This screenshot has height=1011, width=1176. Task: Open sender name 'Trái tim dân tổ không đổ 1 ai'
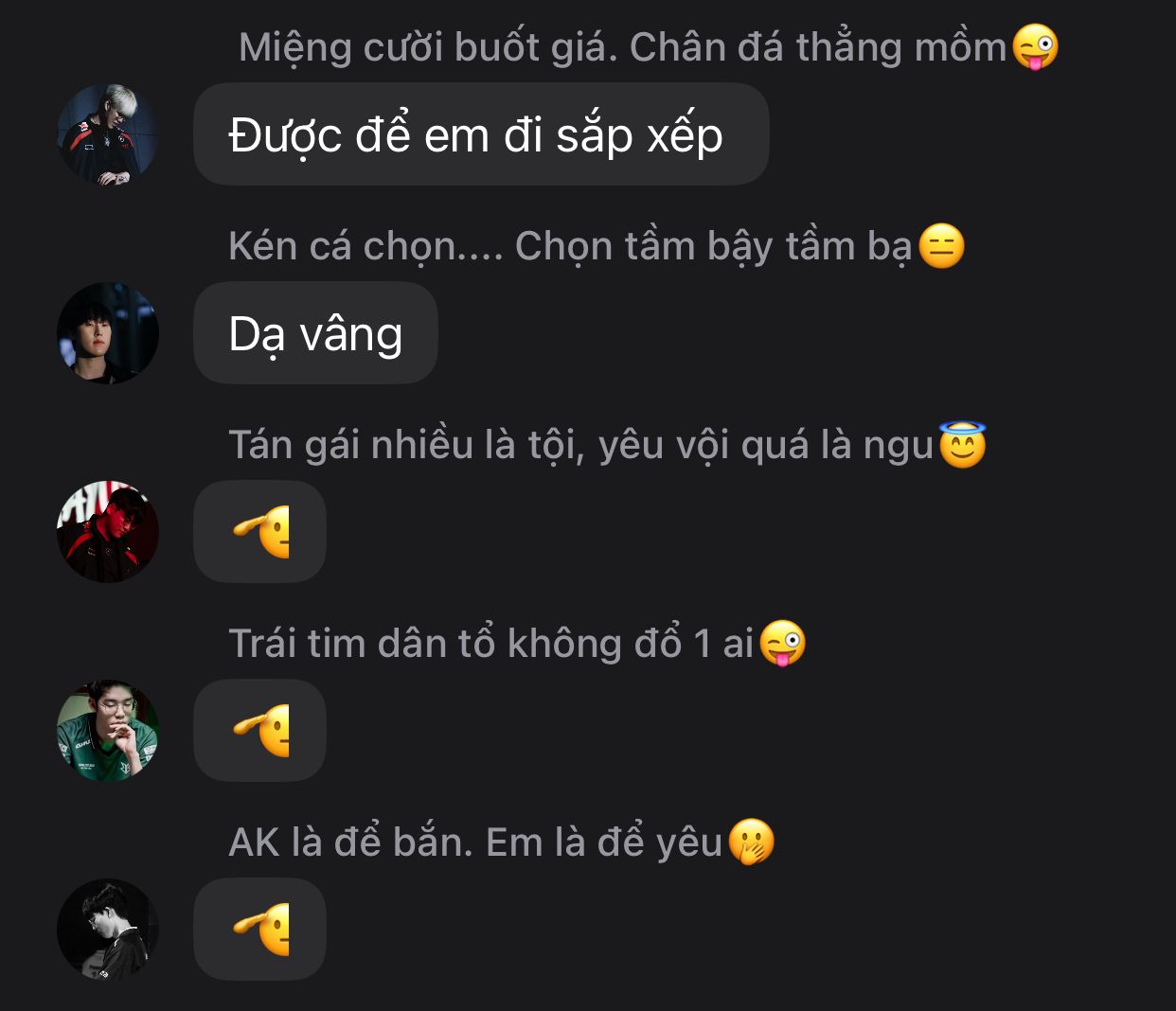[490, 644]
